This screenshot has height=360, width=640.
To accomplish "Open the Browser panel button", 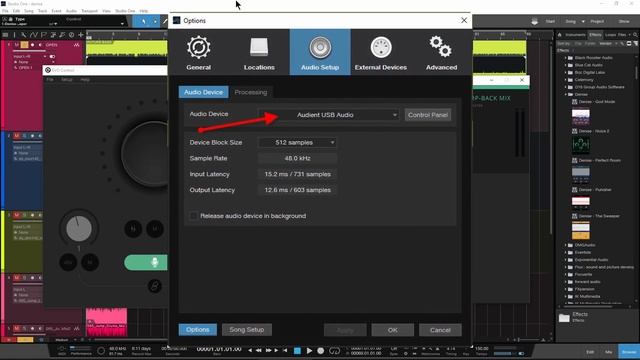I will 629,352.
